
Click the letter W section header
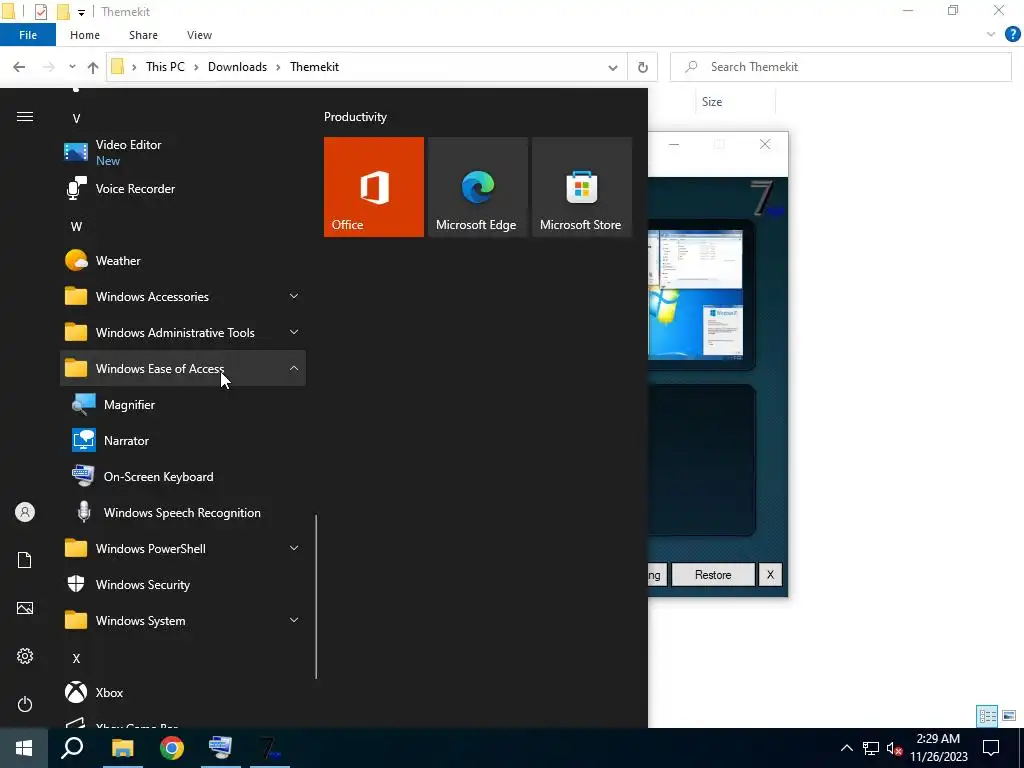(76, 227)
